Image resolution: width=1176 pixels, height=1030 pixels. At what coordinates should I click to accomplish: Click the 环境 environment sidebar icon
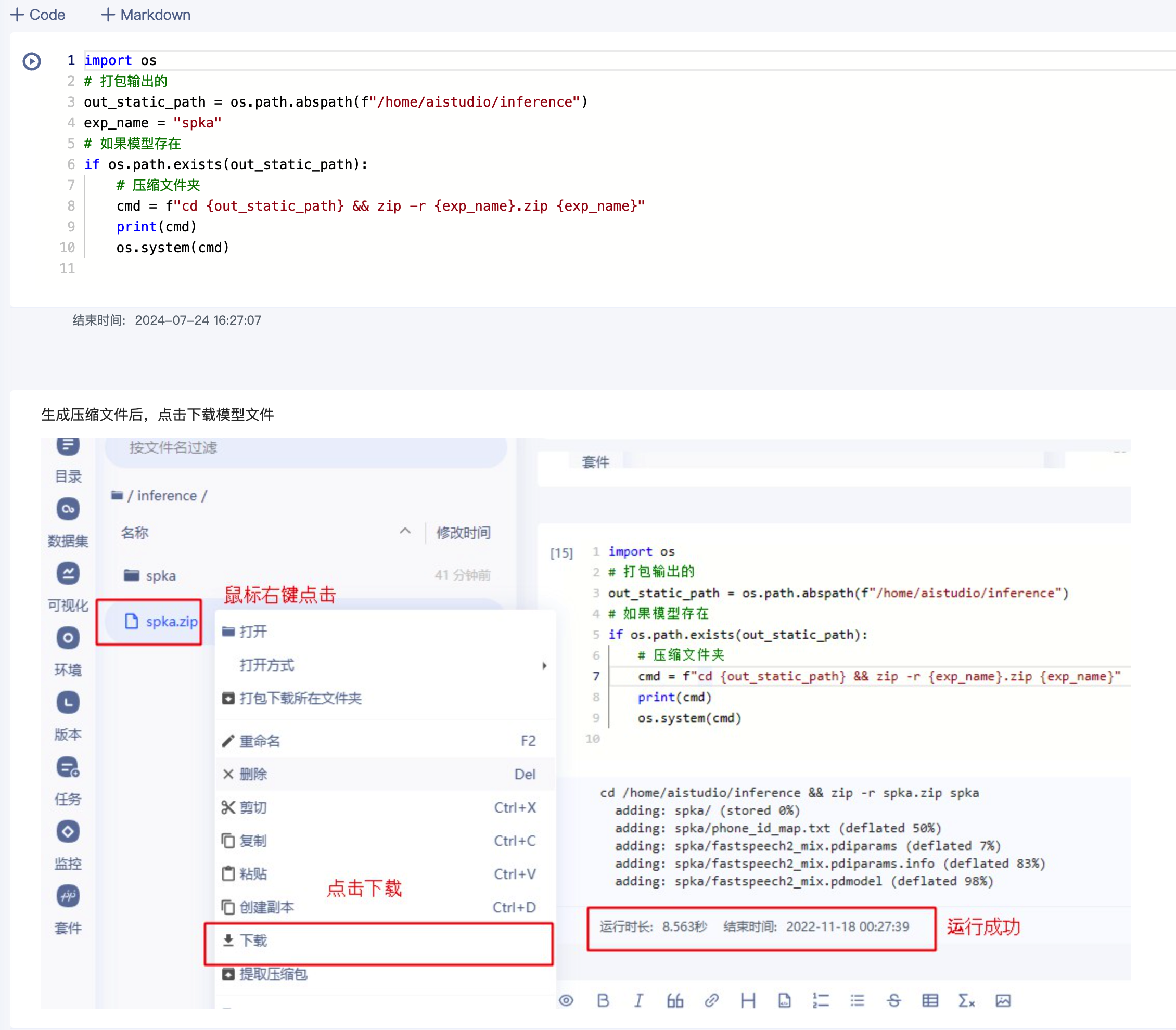point(68,637)
